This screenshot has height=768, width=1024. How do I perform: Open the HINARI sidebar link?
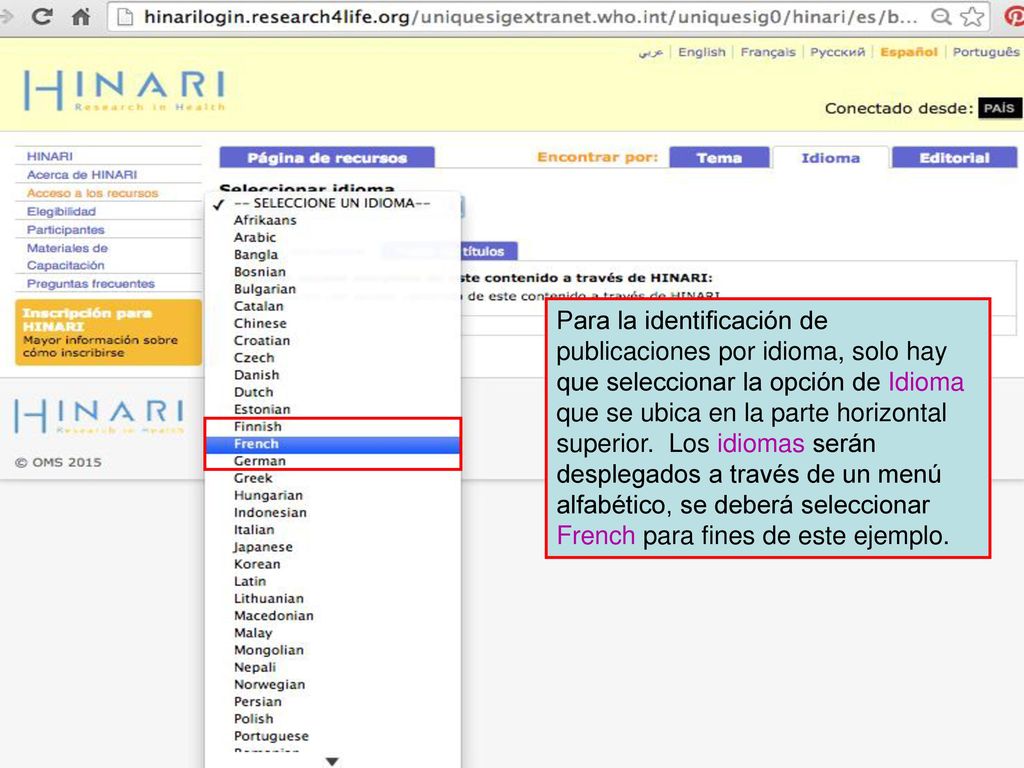(50, 156)
